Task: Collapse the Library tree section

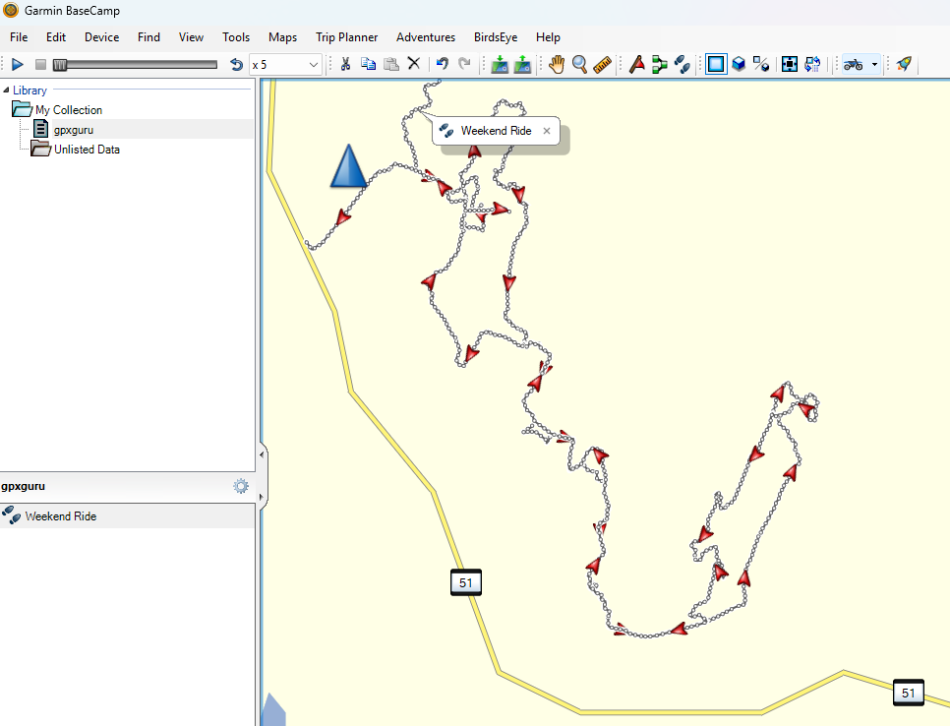Action: [6, 90]
